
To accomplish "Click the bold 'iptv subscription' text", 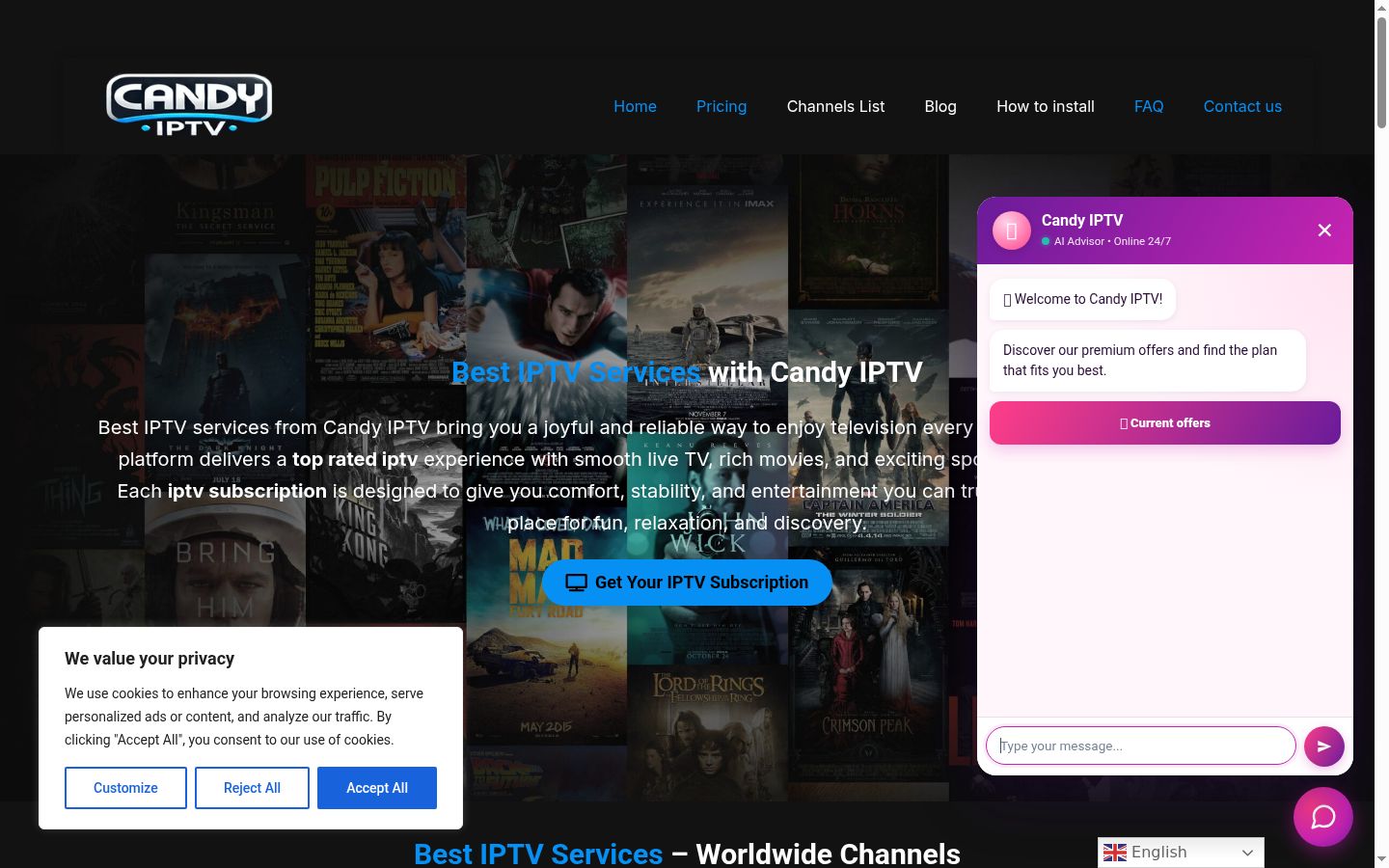I will click(x=247, y=491).
